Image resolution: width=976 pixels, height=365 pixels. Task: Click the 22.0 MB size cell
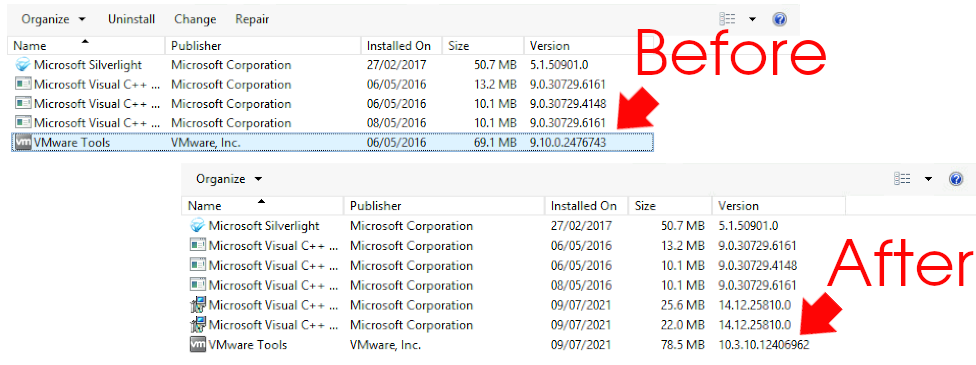coord(683,325)
